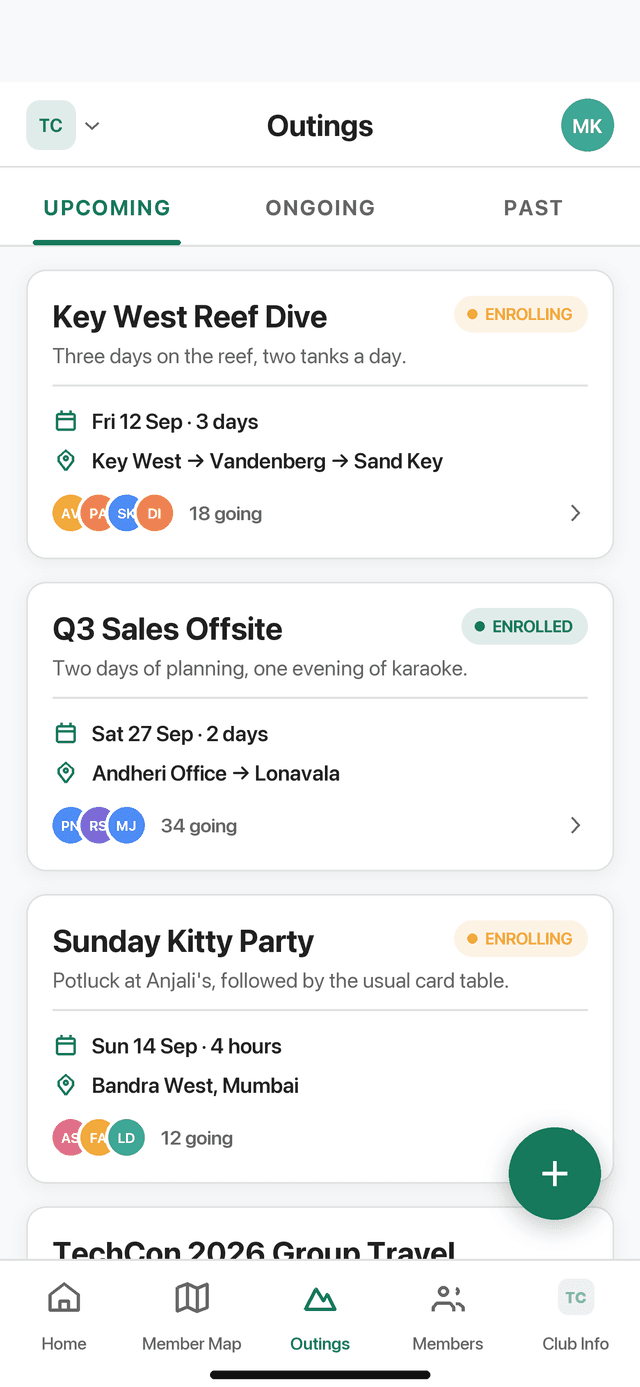Tap the Outings mountain icon
Image resolution: width=640 pixels, height=1387 pixels.
[x=320, y=1298]
